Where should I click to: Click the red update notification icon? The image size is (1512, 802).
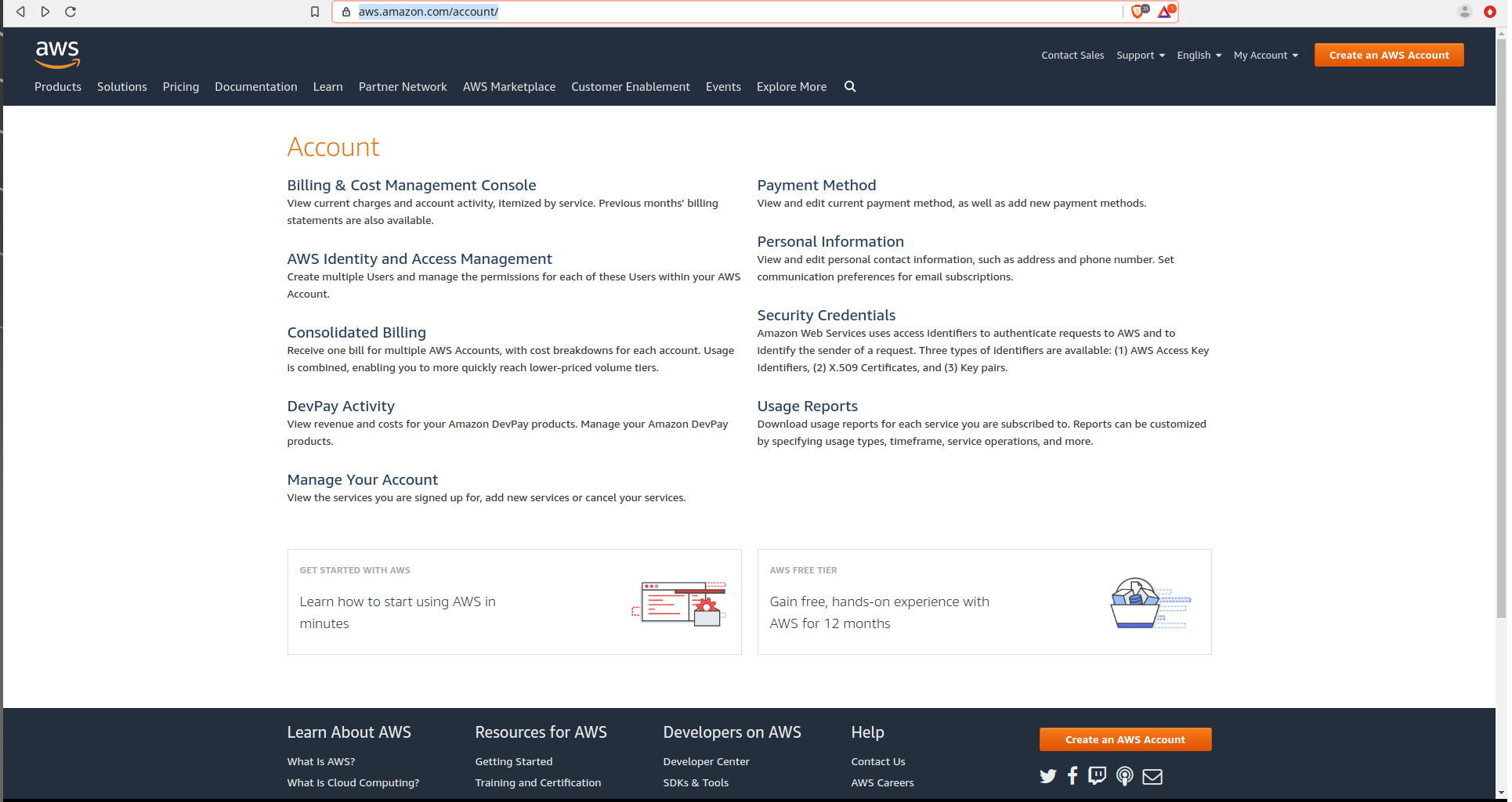point(1489,12)
